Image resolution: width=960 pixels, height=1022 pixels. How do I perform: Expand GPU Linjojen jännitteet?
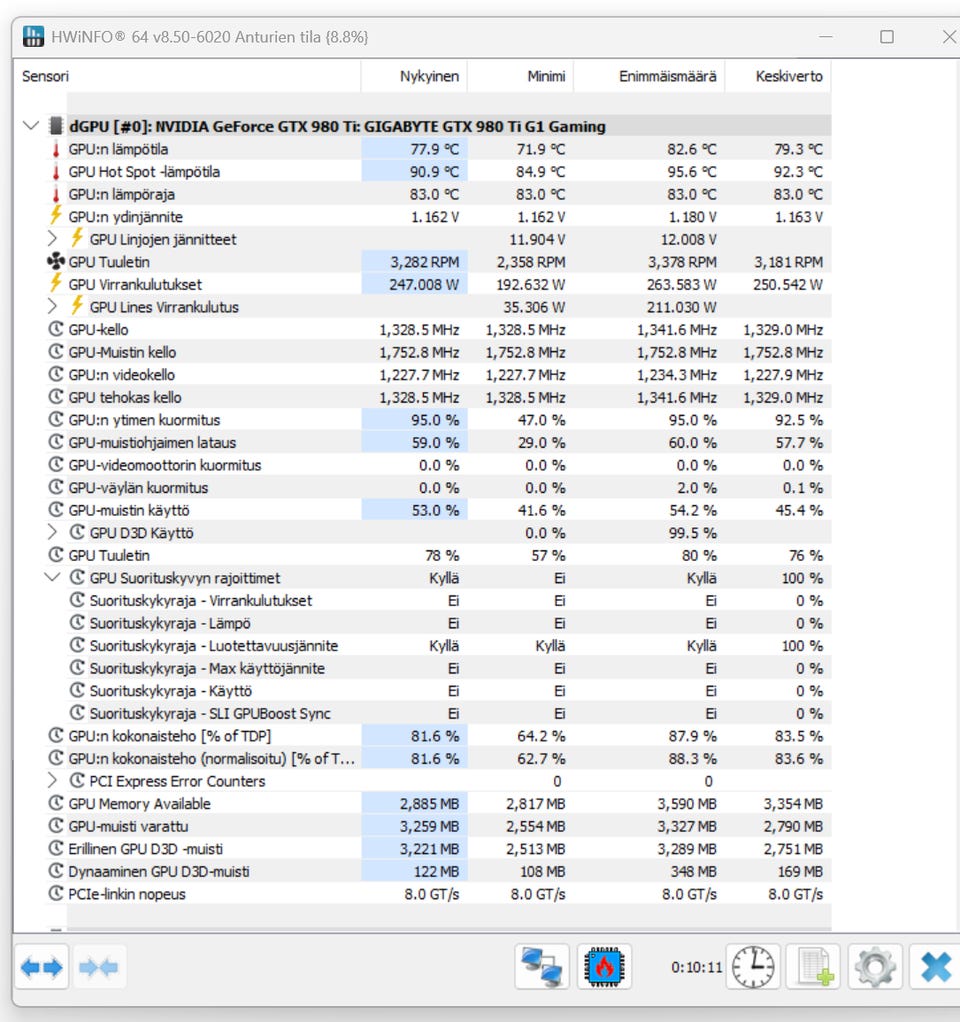(53, 239)
